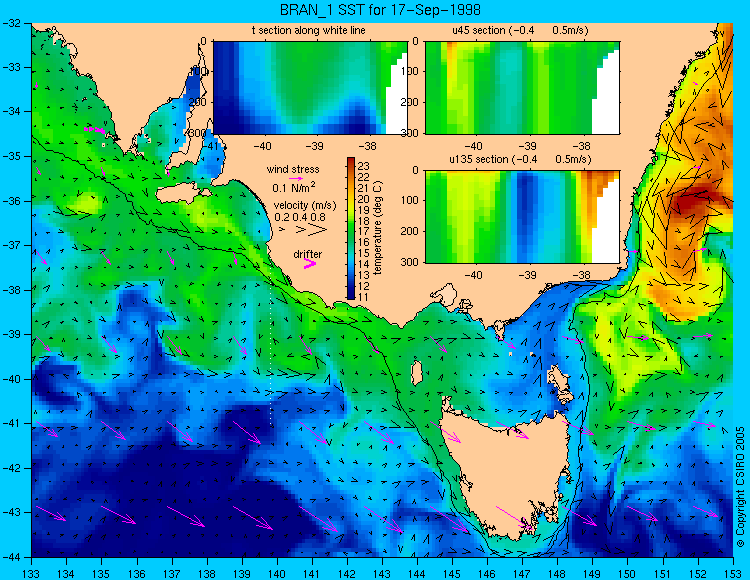Click longitude label 136 on x-axis
The height and width of the screenshot is (580, 750).
point(136,573)
